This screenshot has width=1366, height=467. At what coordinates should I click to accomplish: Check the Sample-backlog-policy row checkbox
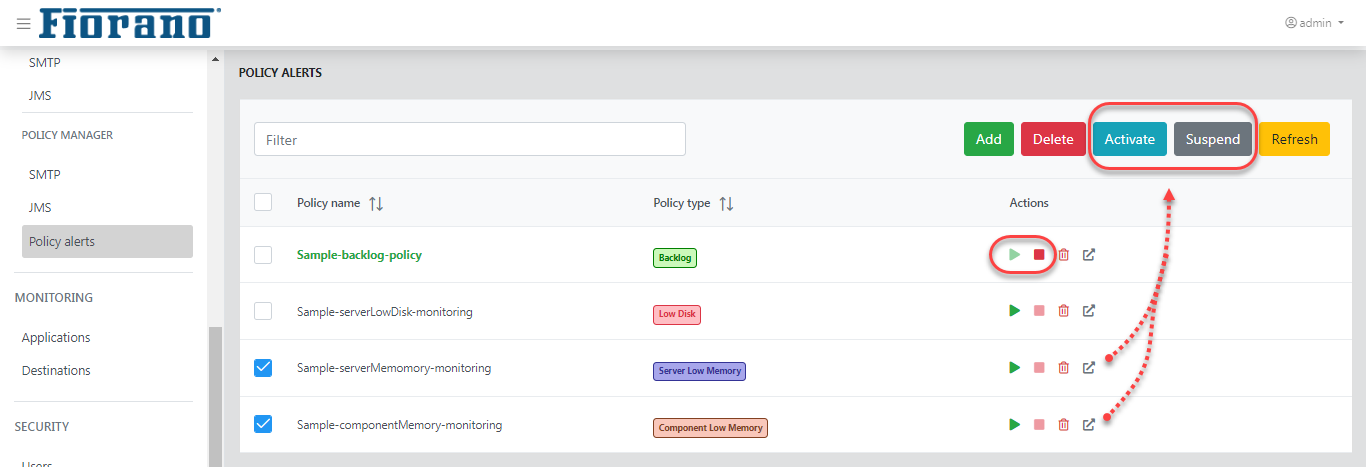263,255
